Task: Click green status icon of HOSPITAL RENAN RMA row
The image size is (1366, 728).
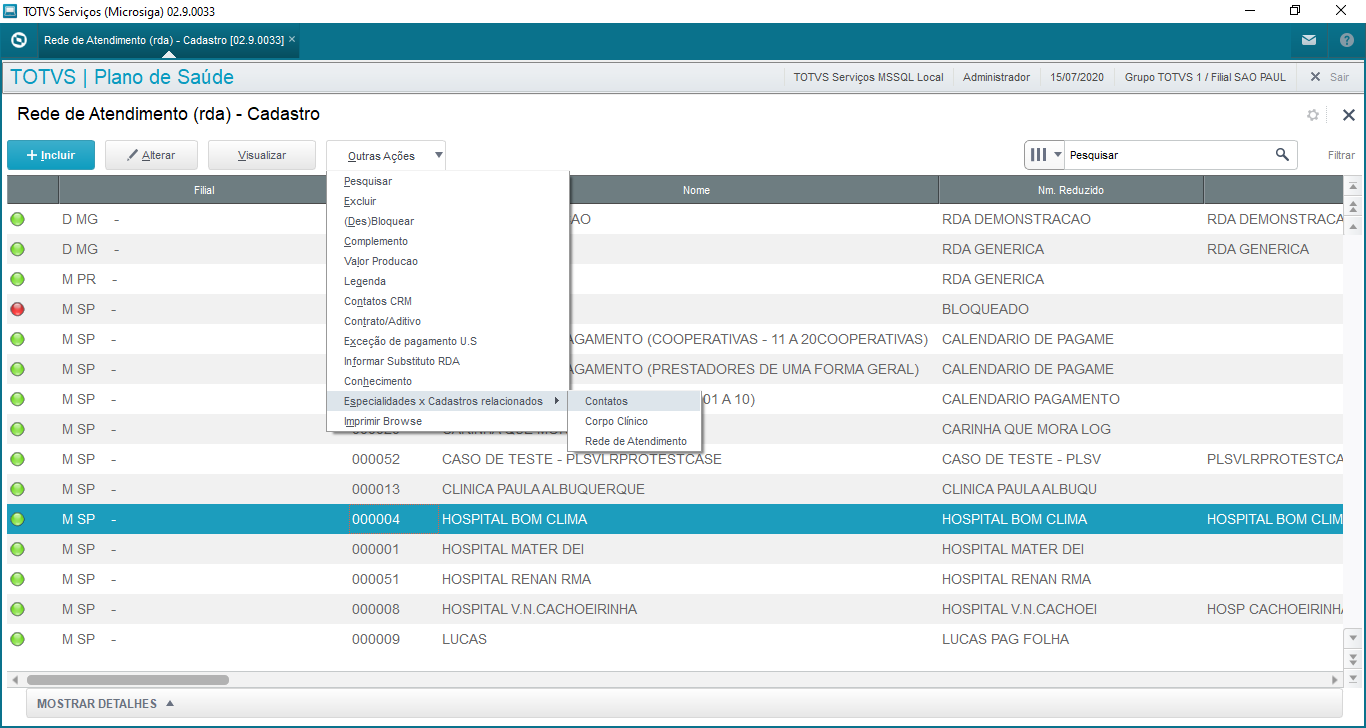Action: coord(18,579)
